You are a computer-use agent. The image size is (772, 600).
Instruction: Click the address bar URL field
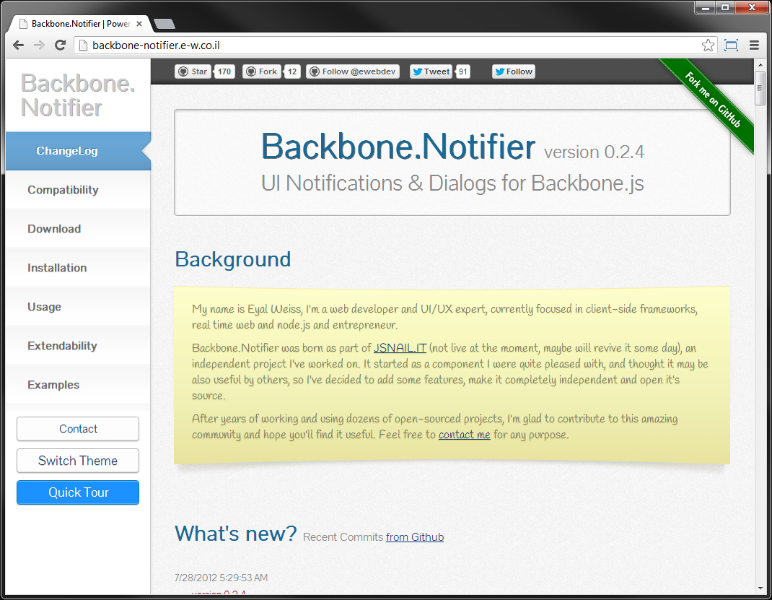tap(394, 45)
